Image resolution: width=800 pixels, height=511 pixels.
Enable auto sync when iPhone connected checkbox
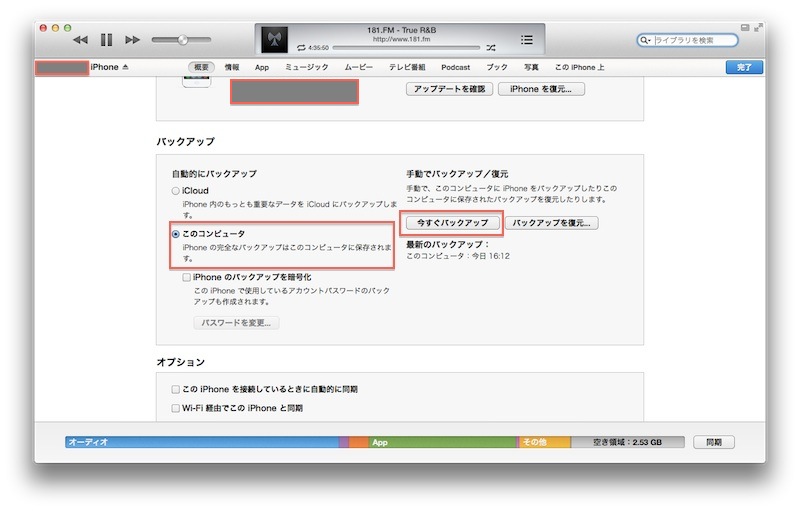[x=176, y=390]
